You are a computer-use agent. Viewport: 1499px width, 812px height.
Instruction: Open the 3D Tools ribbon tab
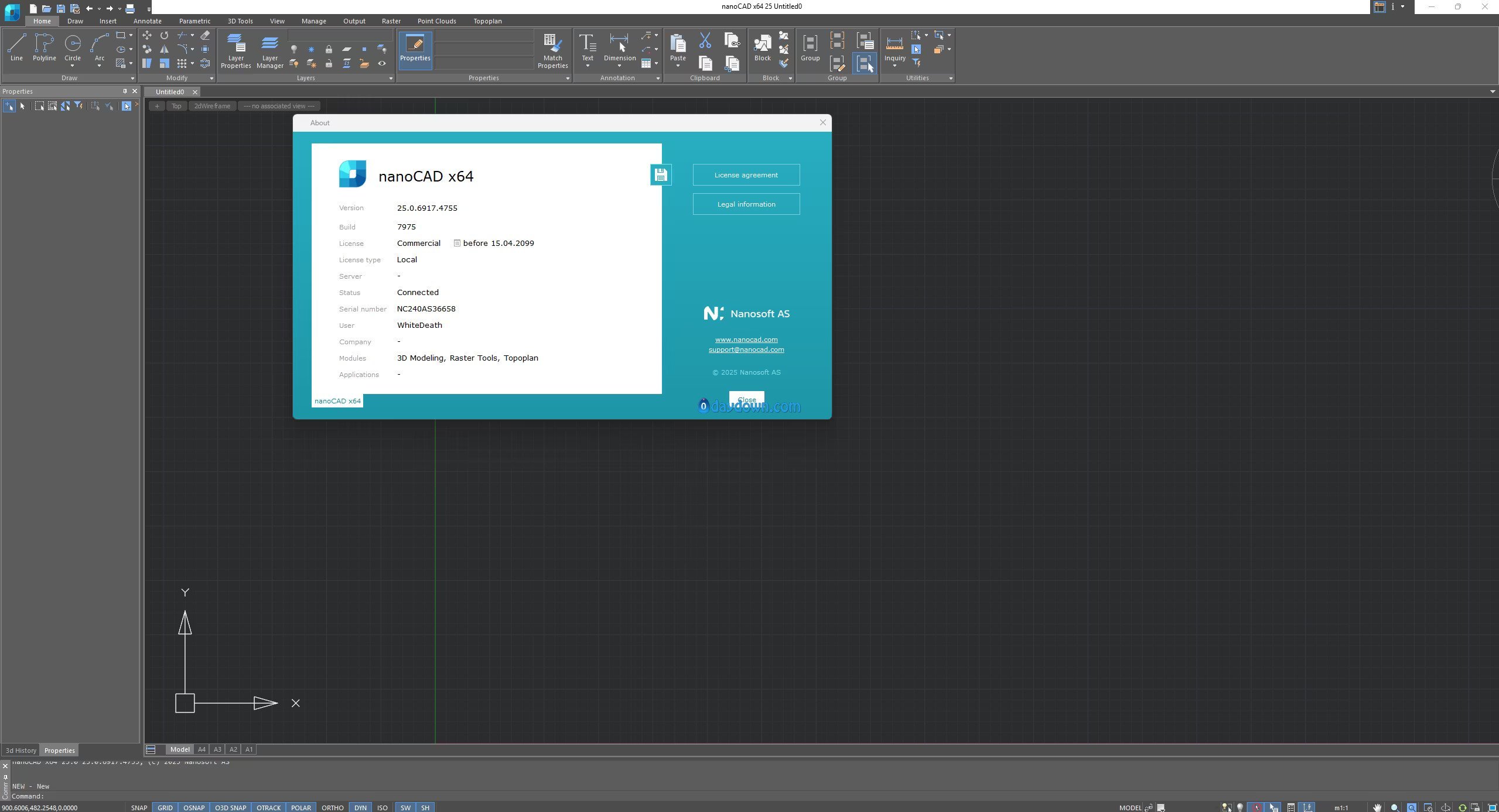point(240,21)
